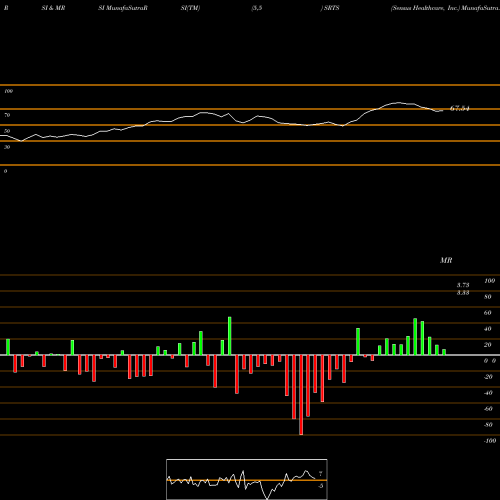
Task: Click the RSI current value 67.54 label
Action: (x=459, y=108)
